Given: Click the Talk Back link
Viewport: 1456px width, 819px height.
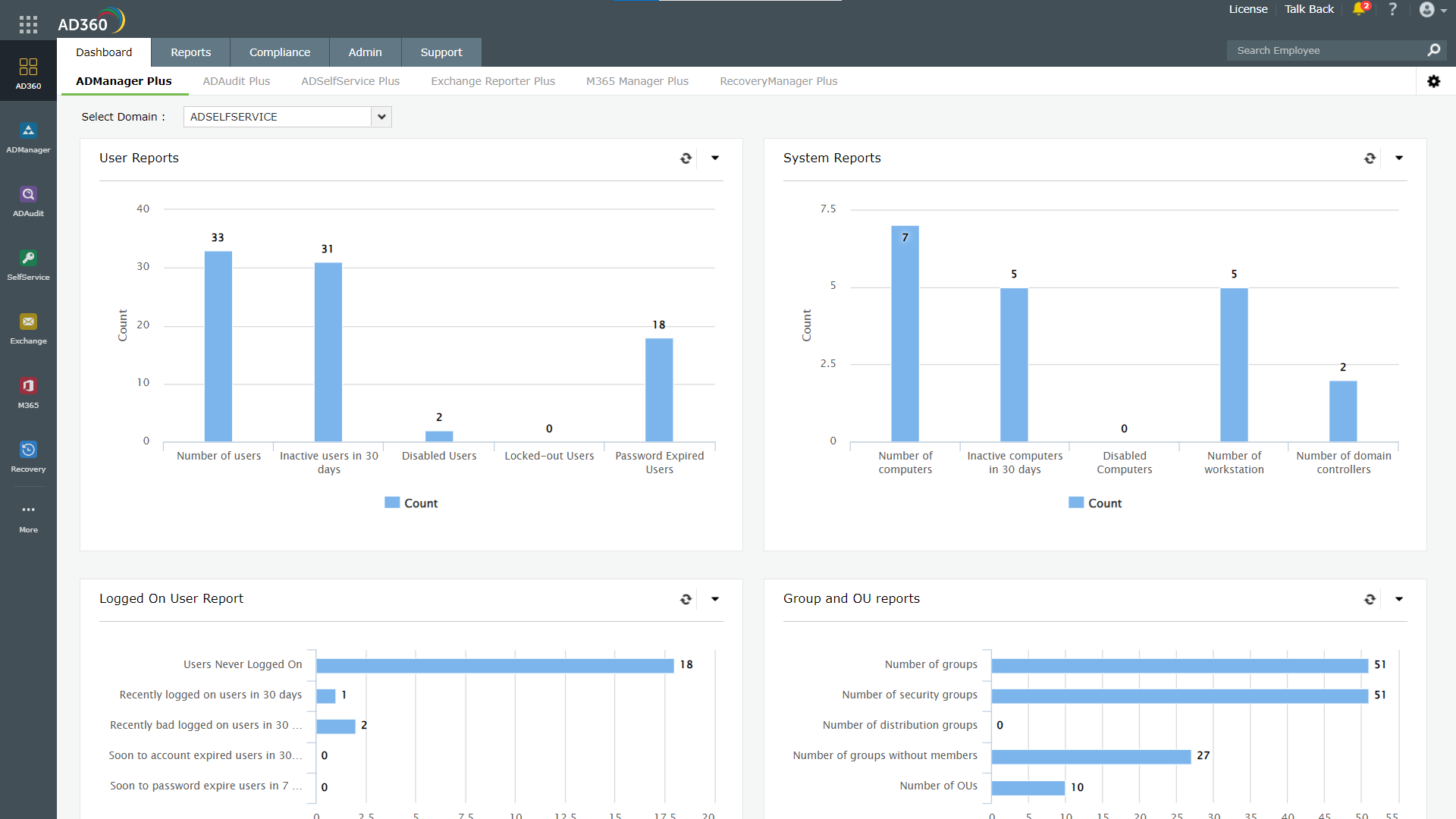Looking at the screenshot, I should click(1309, 9).
